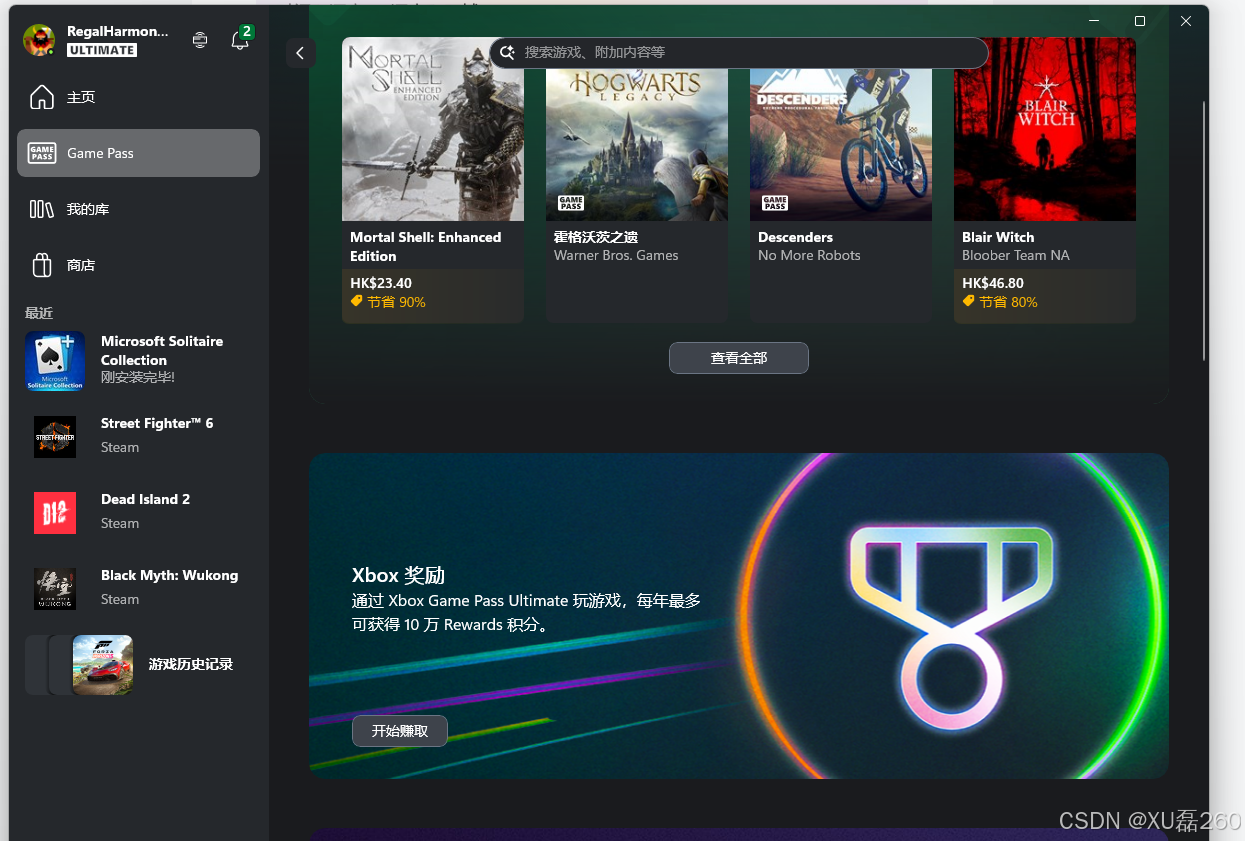Open Black Myth: Wukong game icon

coord(55,589)
